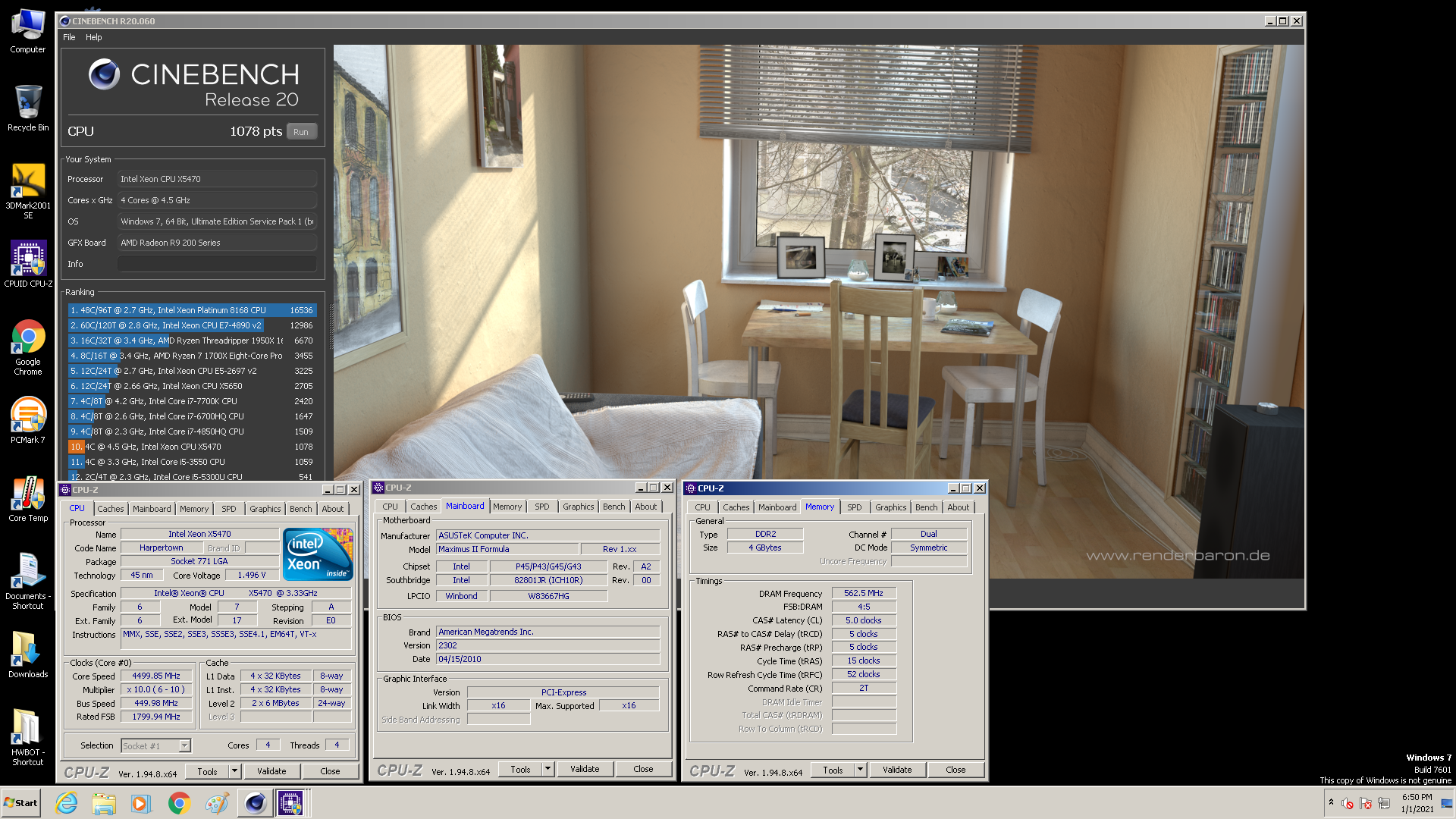Screen dimensions: 1456x819
Task: Switch to Bench tab in middle CPU-Z
Action: click(614, 507)
